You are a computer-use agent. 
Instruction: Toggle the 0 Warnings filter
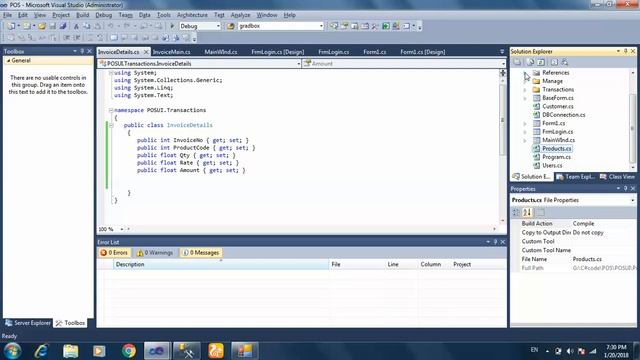[155, 253]
